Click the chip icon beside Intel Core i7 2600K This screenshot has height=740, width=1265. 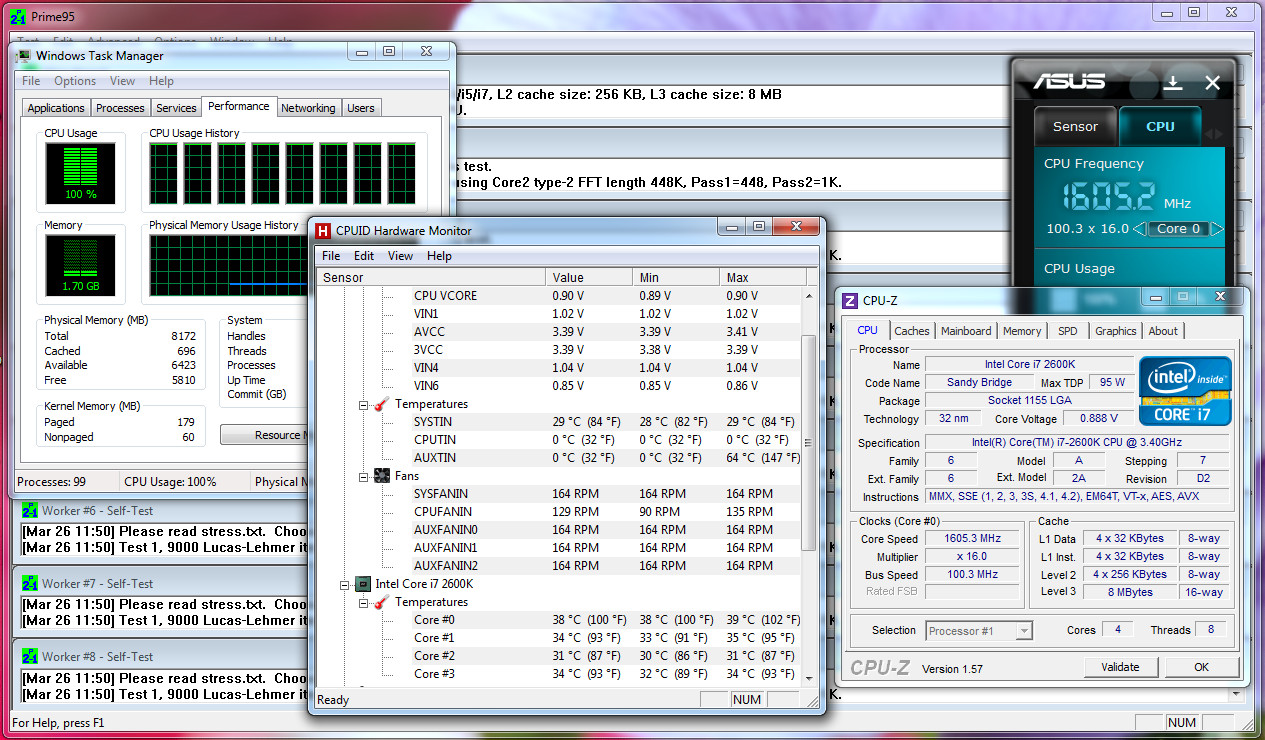pyautogui.click(x=363, y=584)
